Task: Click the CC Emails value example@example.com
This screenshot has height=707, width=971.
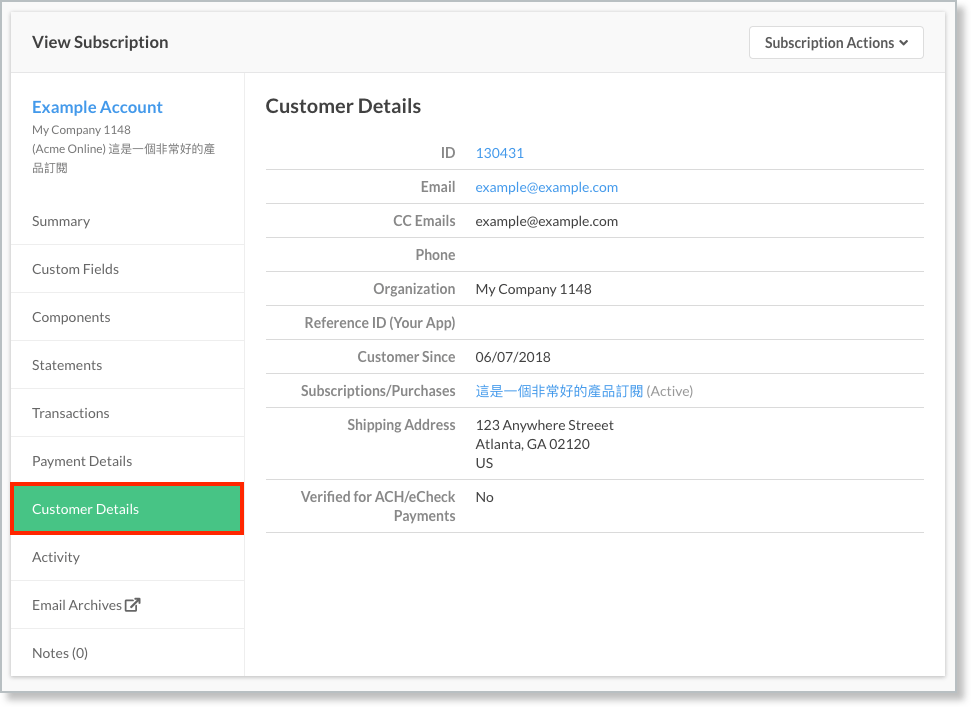Action: pyautogui.click(x=546, y=221)
